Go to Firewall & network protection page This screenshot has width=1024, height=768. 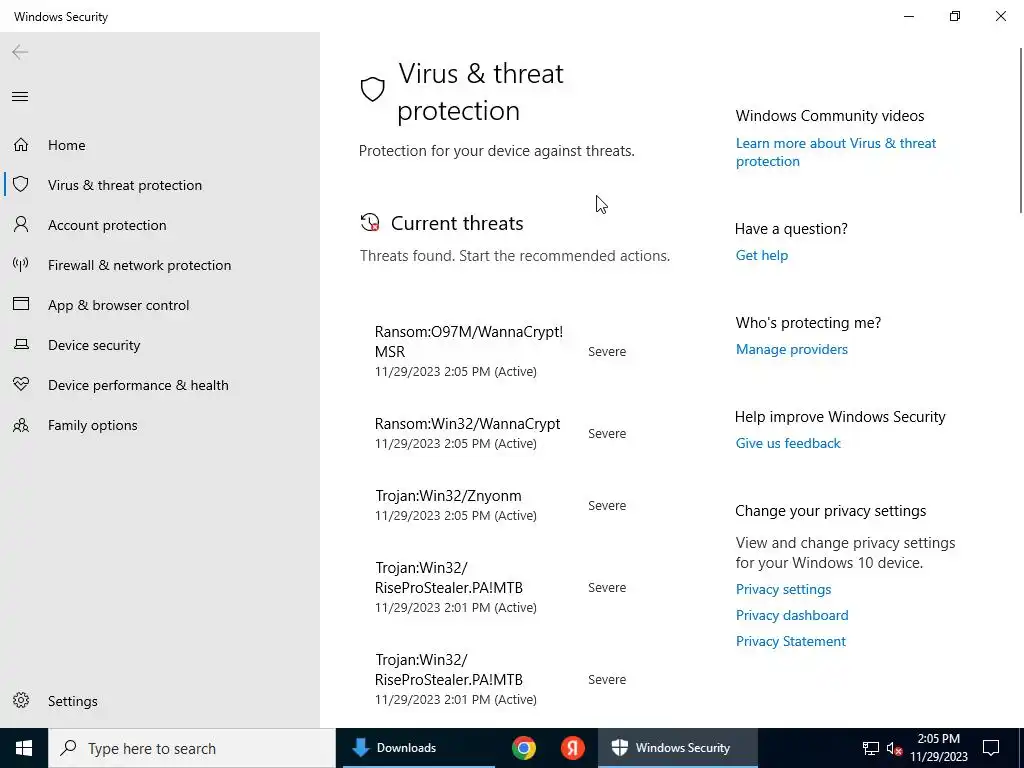(x=139, y=265)
